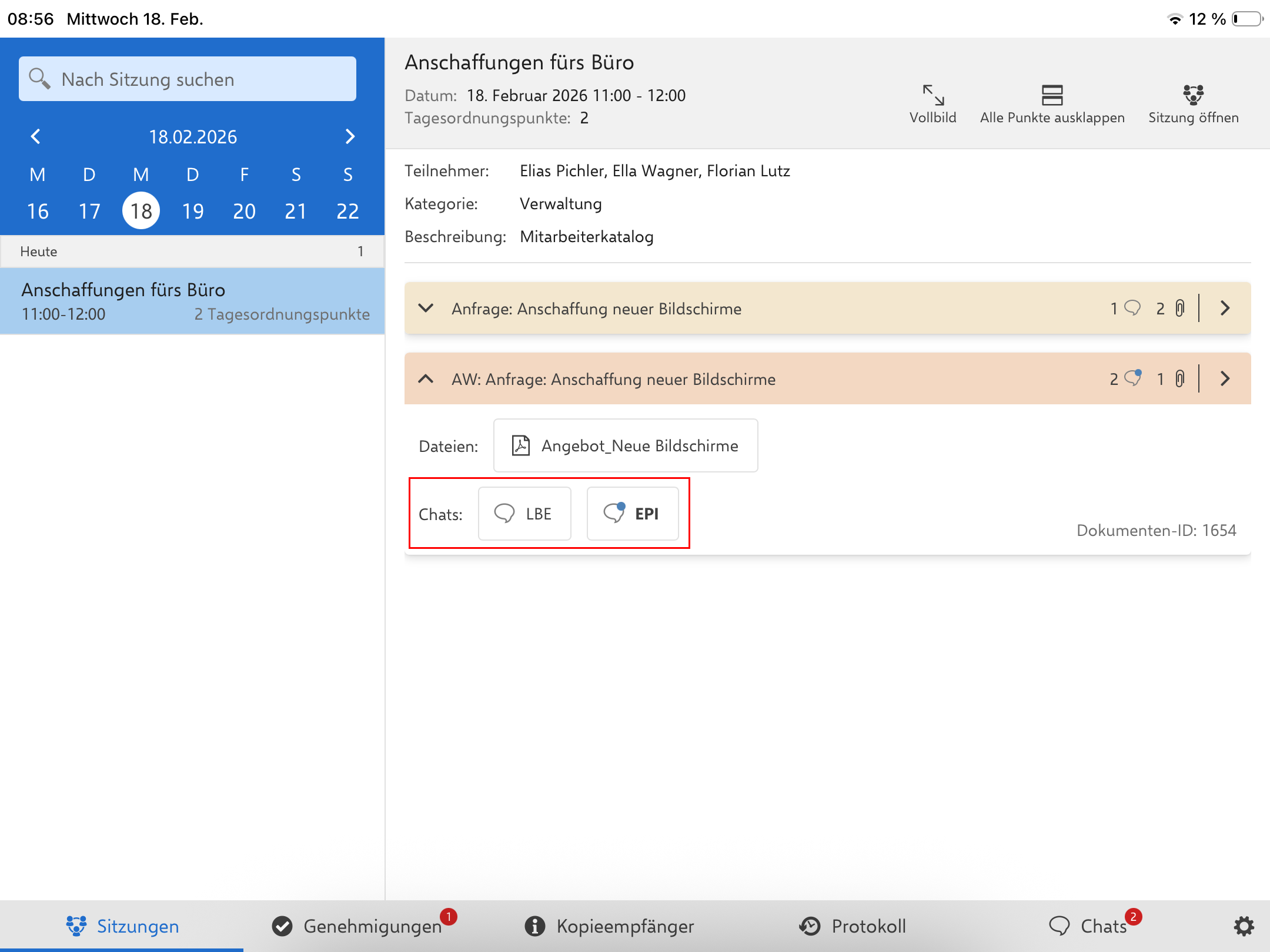Select day 19 in week calendar
1270x952 pixels.
(193, 211)
